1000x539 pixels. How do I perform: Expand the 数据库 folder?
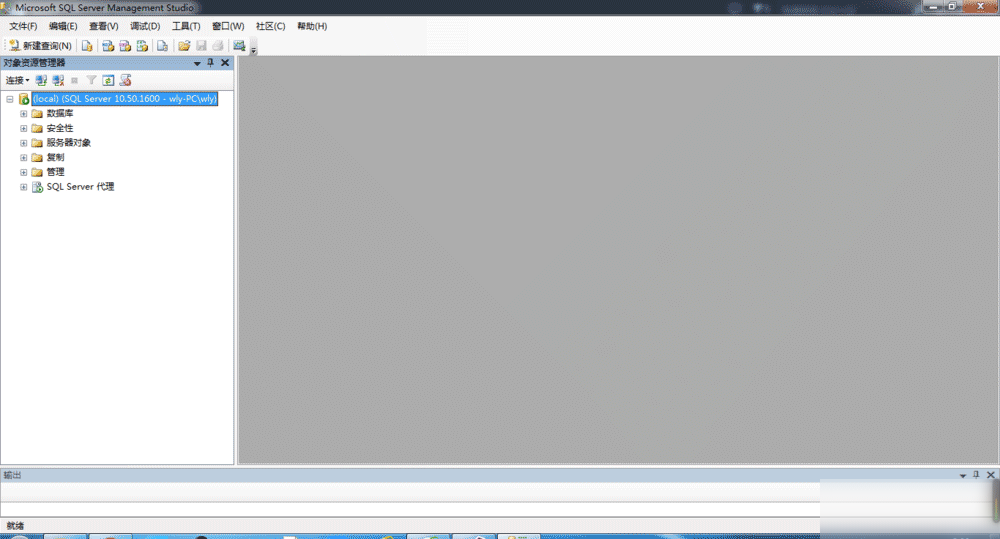click(24, 114)
